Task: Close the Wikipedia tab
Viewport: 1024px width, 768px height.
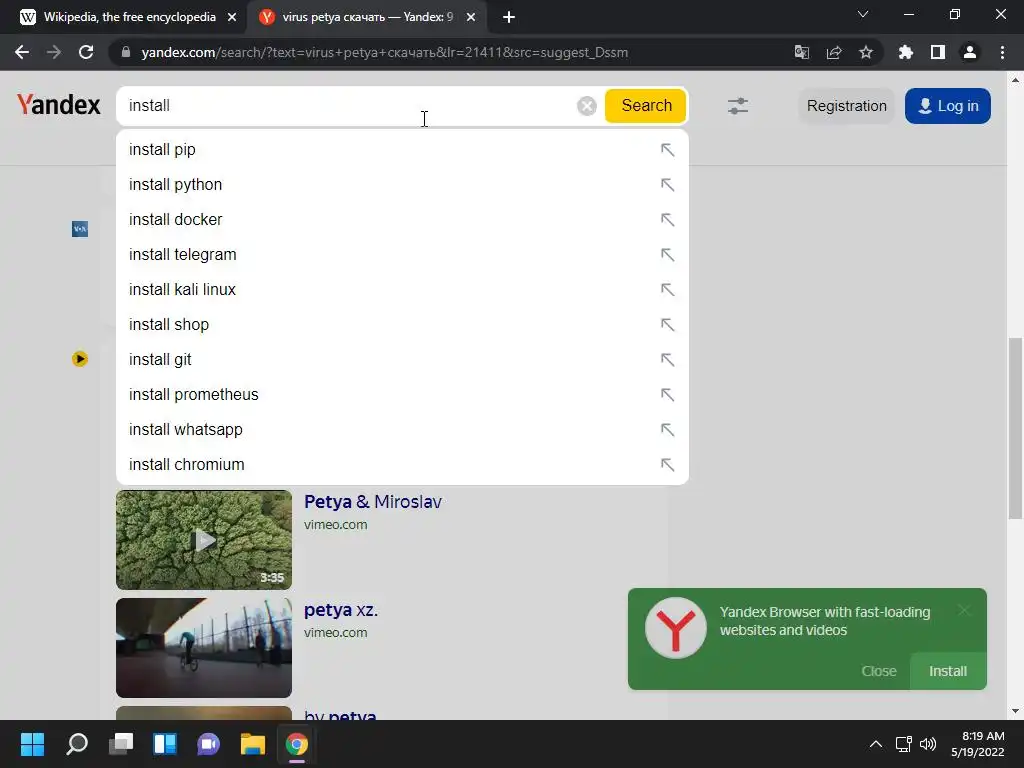Action: (x=231, y=18)
